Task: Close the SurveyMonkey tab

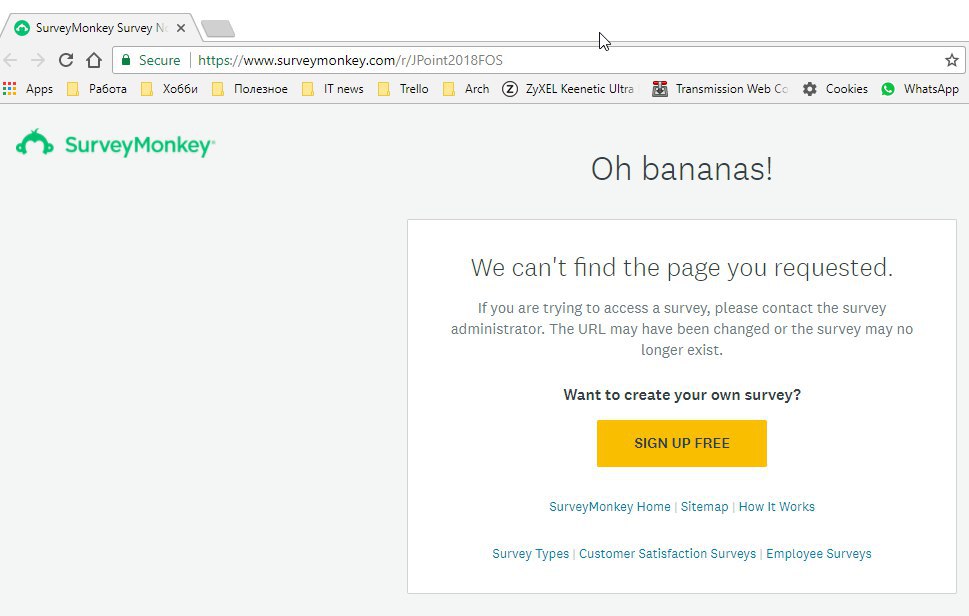Action: click(180, 28)
